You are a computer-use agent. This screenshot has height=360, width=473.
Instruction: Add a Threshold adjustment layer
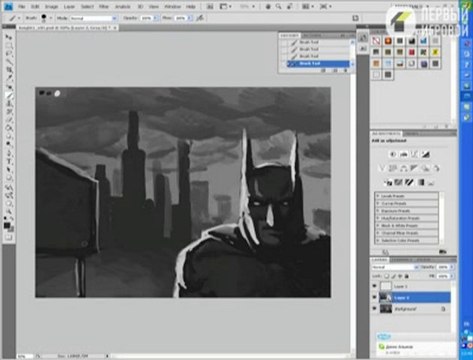[410, 182]
